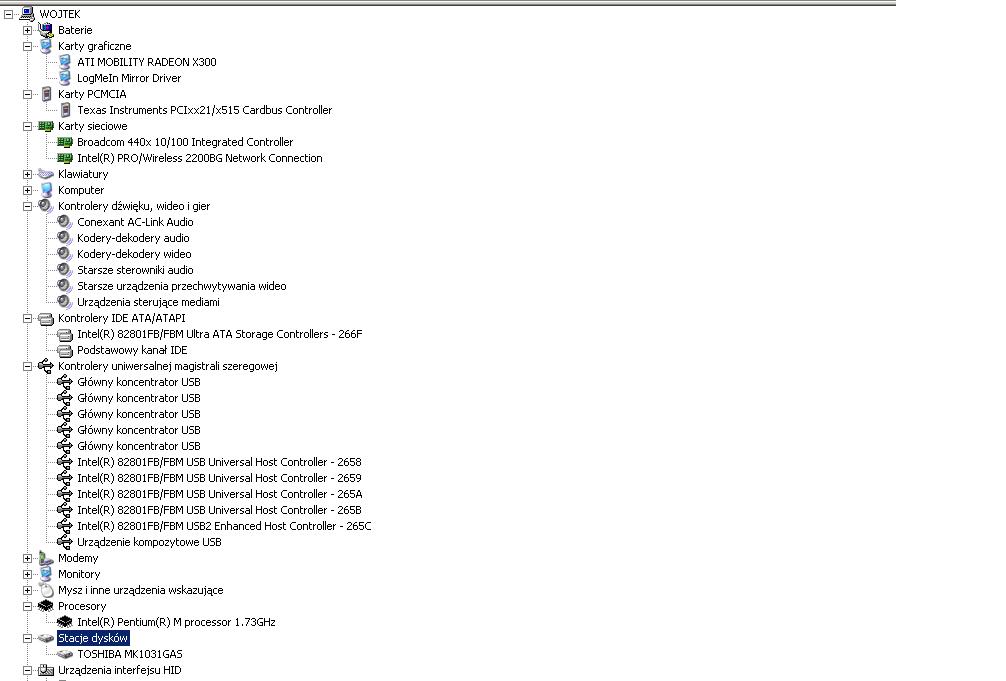Select USB2 Enhanced Host Controller - 265C
Screen dimensions: 1006x681
[224, 526]
